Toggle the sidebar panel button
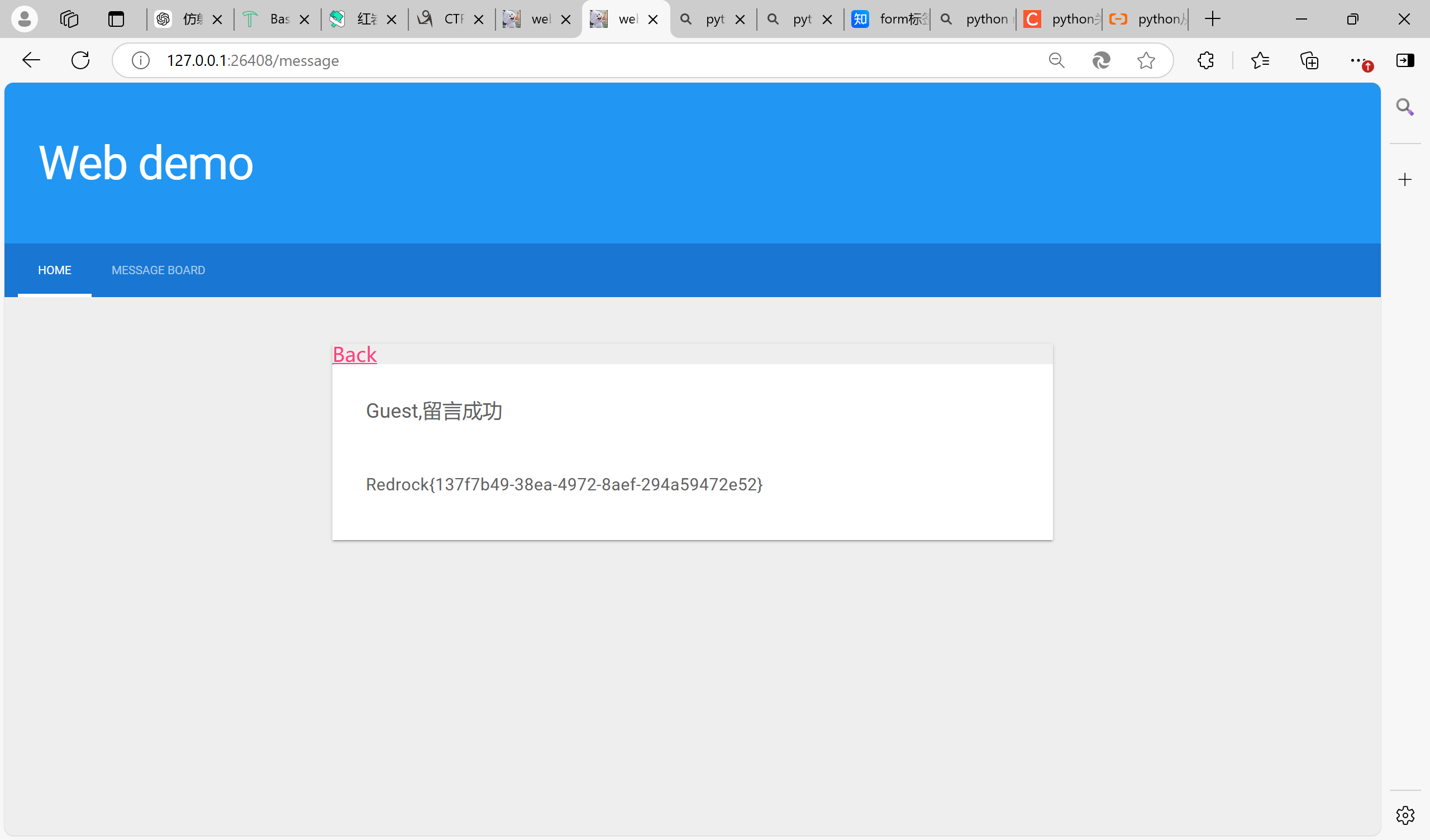The width and height of the screenshot is (1430, 840). point(1405,60)
